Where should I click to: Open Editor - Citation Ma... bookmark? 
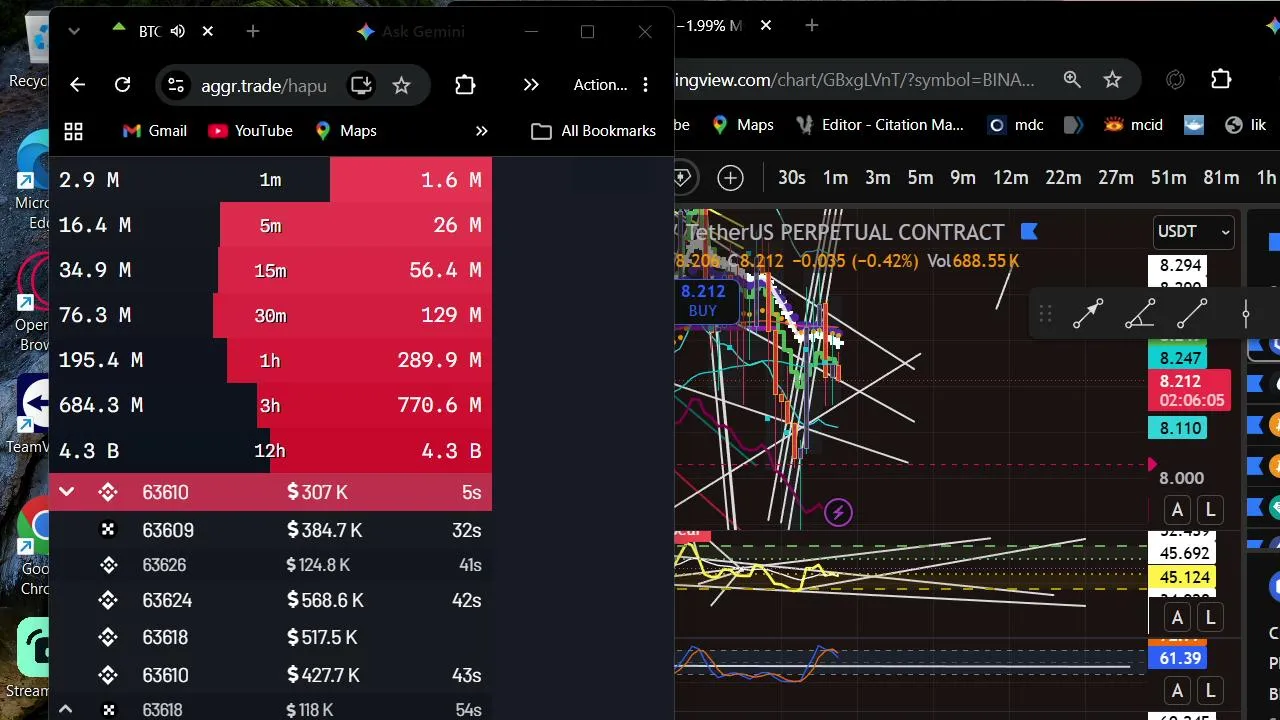880,125
